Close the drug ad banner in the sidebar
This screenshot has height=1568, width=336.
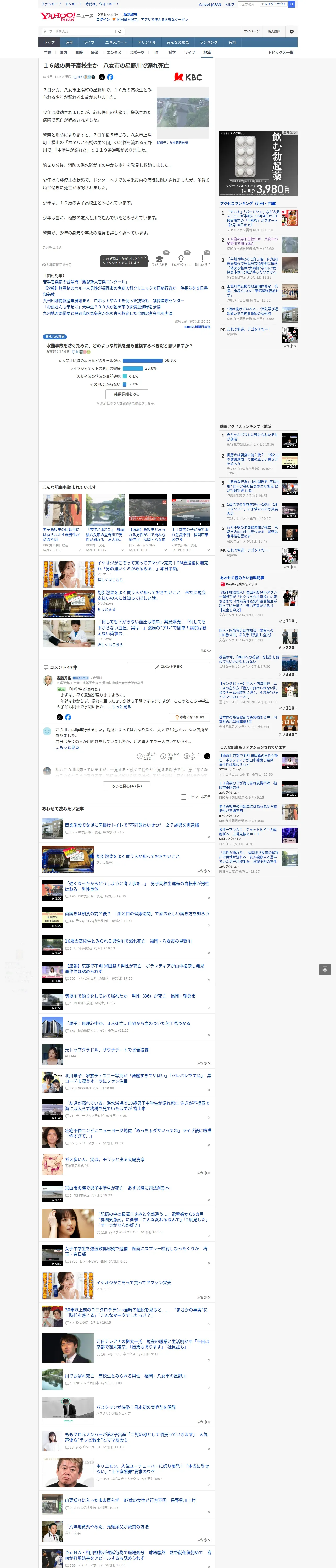click(295, 133)
